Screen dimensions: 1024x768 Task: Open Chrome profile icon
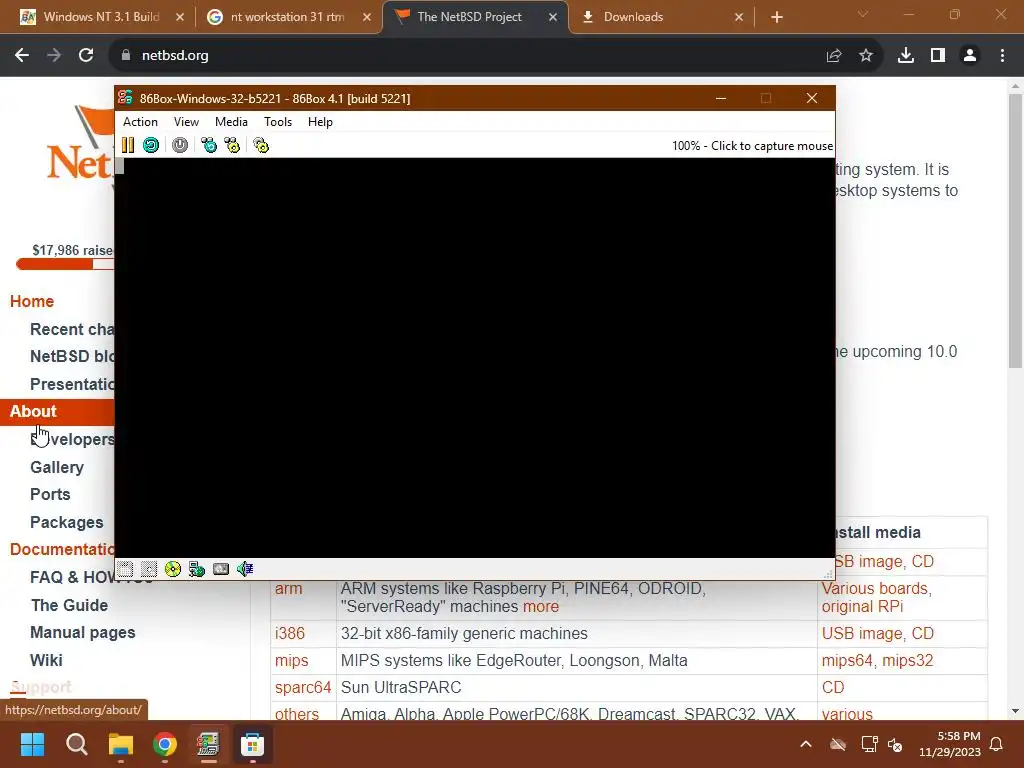coord(970,56)
